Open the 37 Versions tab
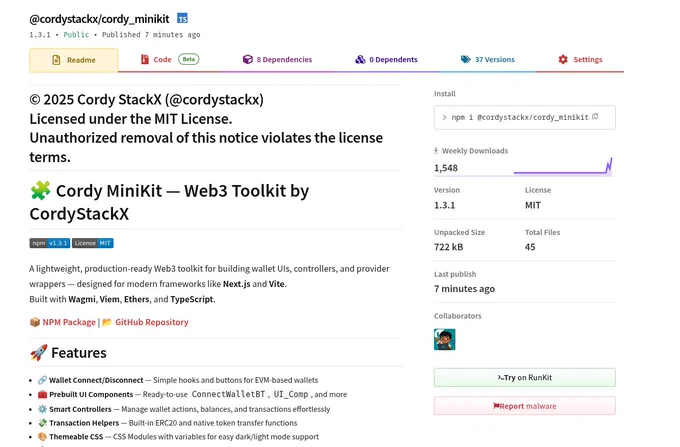Screen dimensions: 680x447 [487, 59]
